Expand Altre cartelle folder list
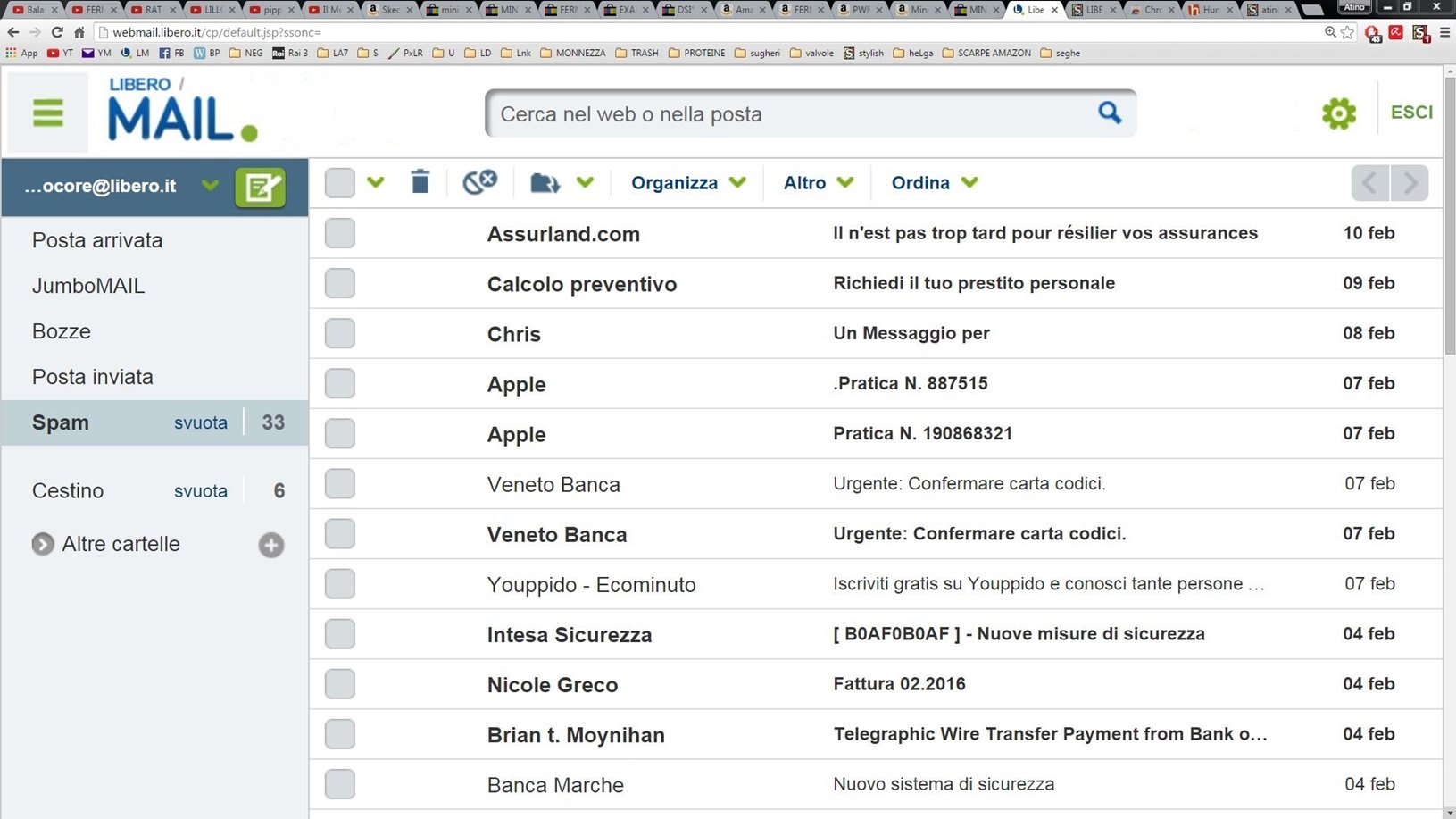The width and height of the screenshot is (1456, 819). 43,544
